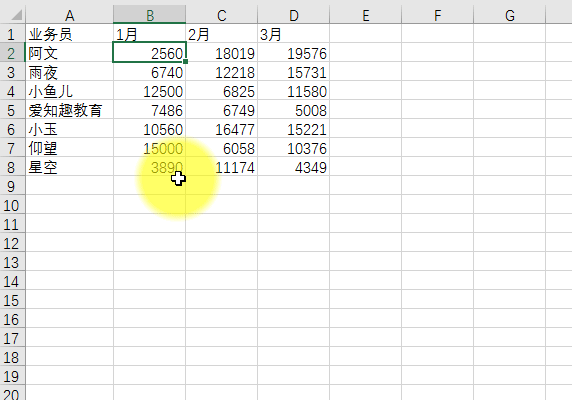Click the fill handle of cell B2
572x400 pixels.
pyautogui.click(x=186, y=62)
